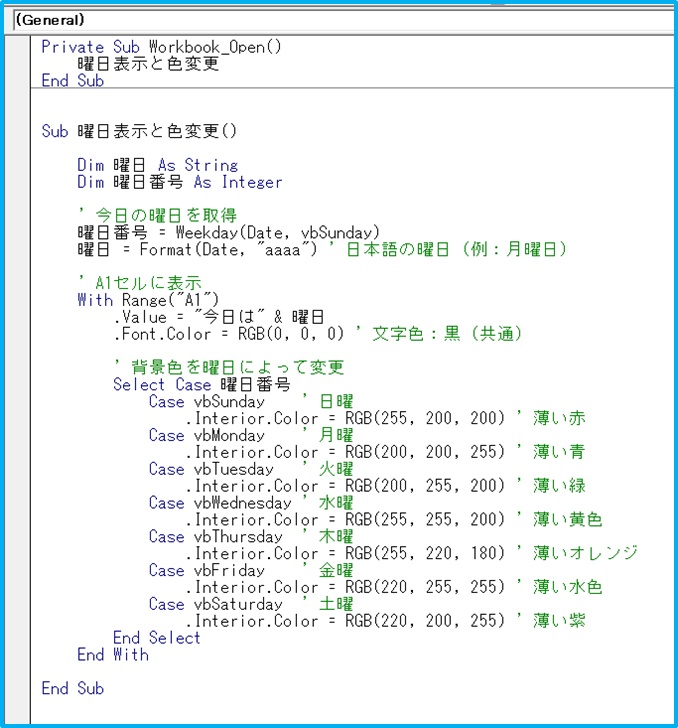Viewport: 678px width, 728px height.
Task: Click the 'End With' line
Action: pyautogui.click(x=113, y=655)
